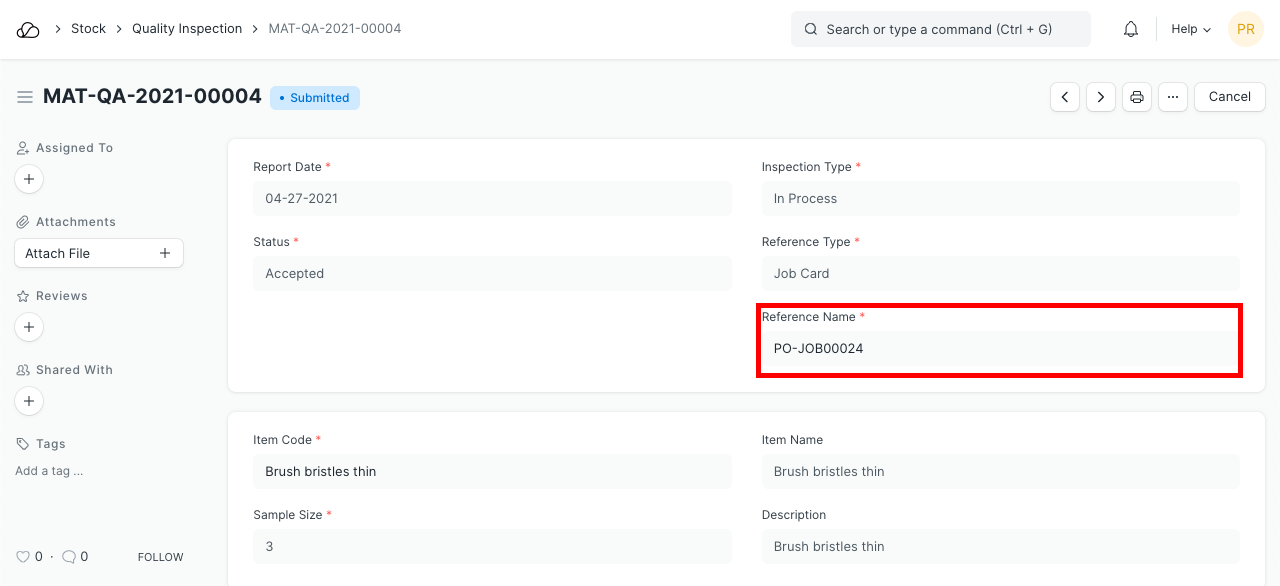
Task: Go to previous document arrow
Action: click(1065, 97)
